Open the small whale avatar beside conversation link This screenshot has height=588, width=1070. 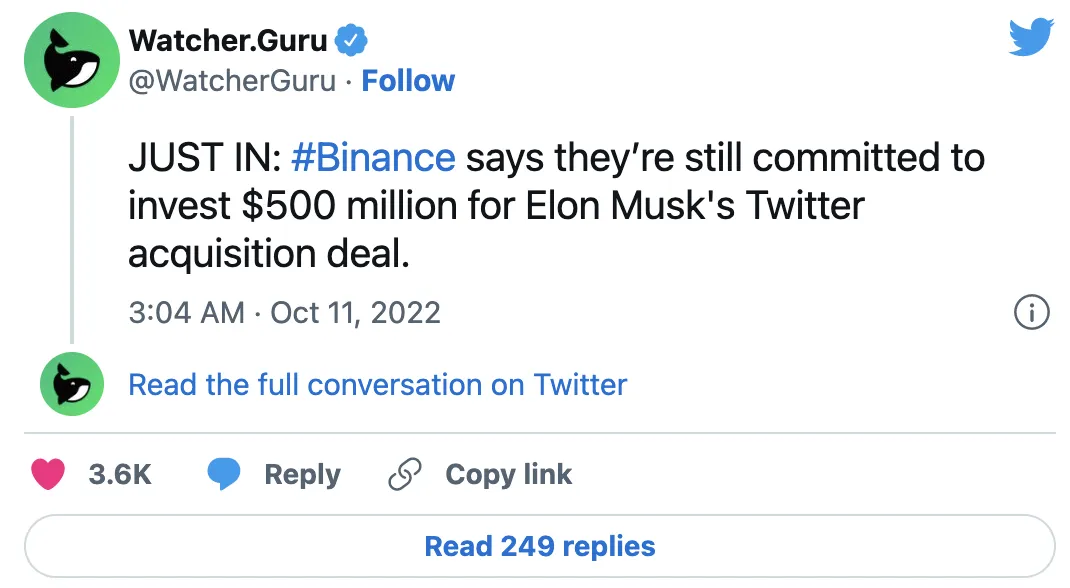[72, 384]
